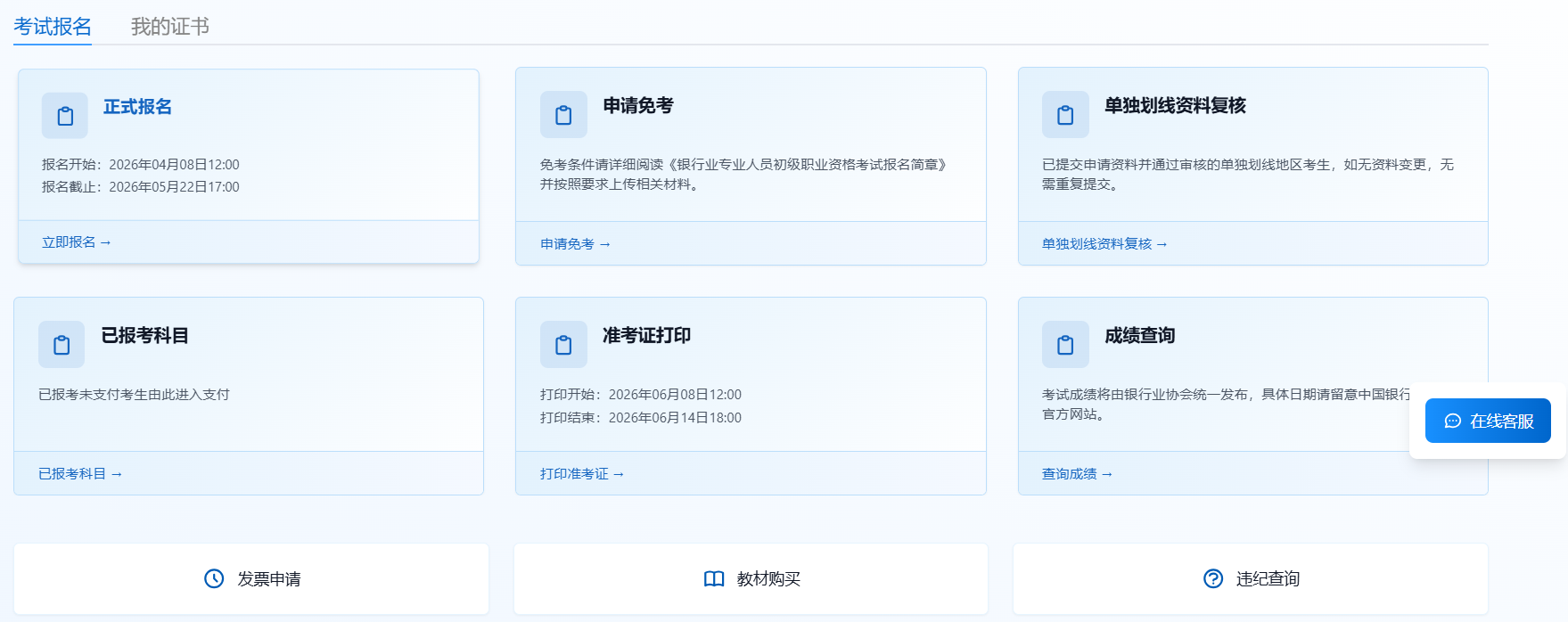Click the clipboard icon beside 正式报名
The image size is (1568, 622).
pos(65,116)
